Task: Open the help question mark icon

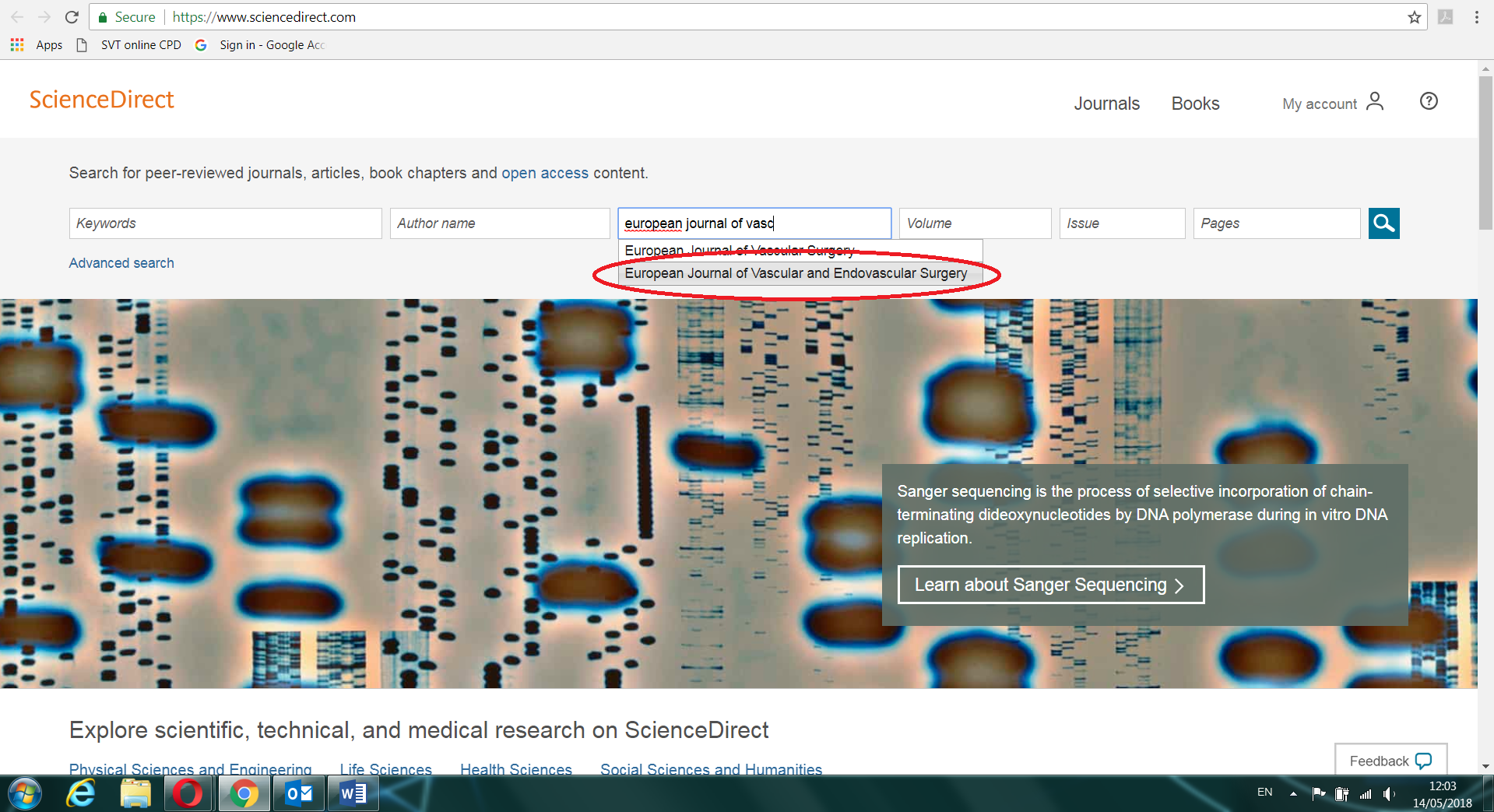Action: (x=1429, y=101)
